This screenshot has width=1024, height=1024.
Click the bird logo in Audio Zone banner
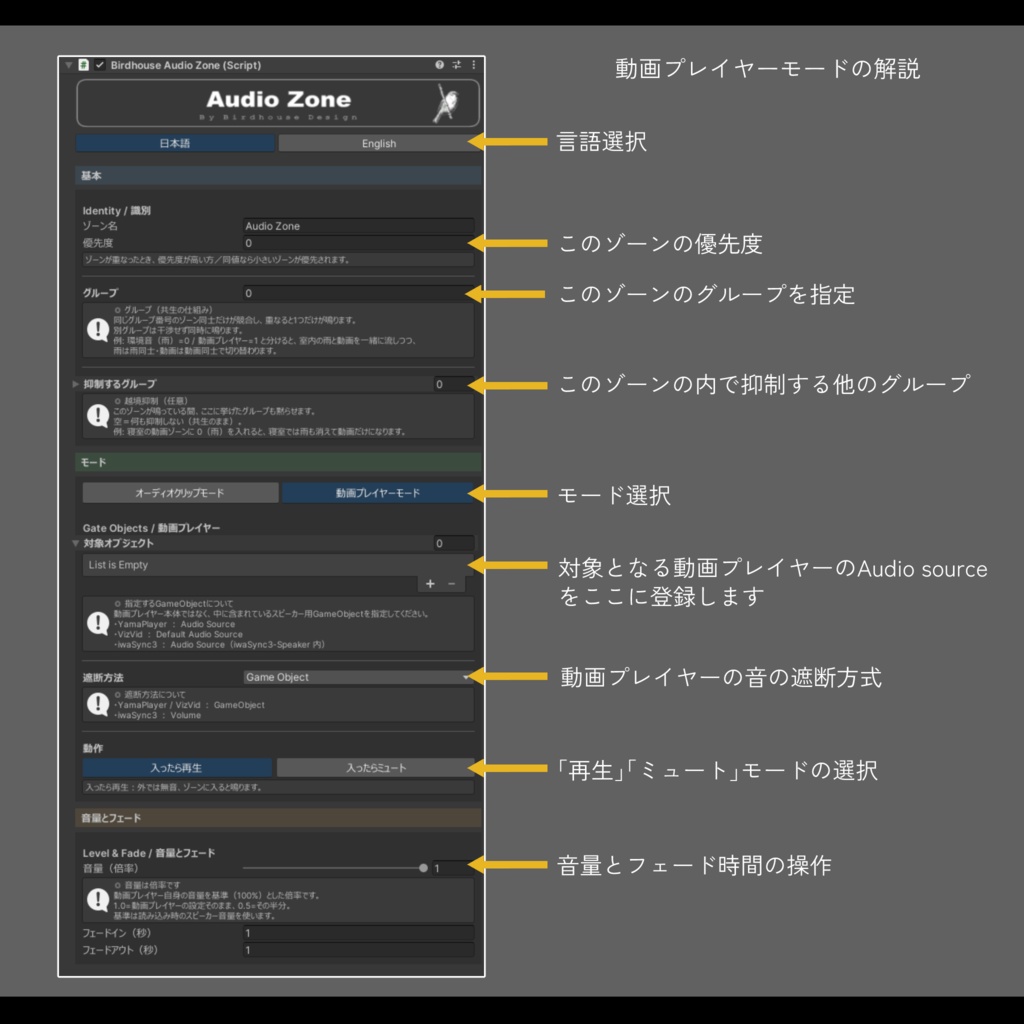pos(446,103)
